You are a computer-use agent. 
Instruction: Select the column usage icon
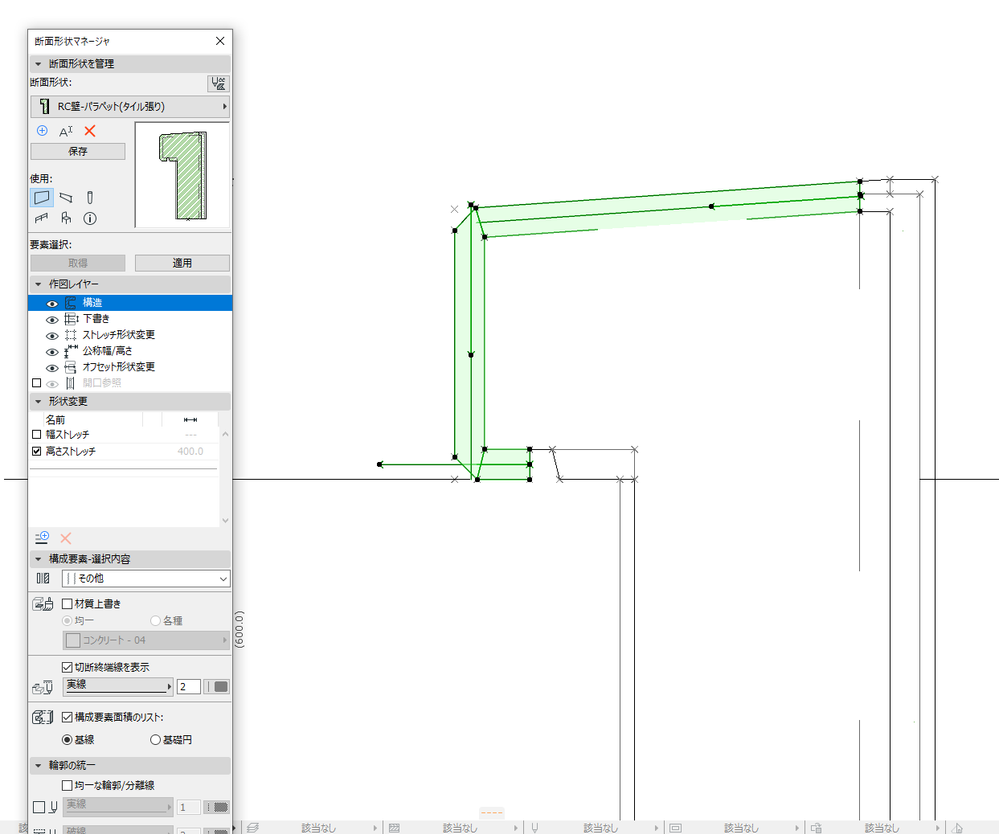click(90, 198)
